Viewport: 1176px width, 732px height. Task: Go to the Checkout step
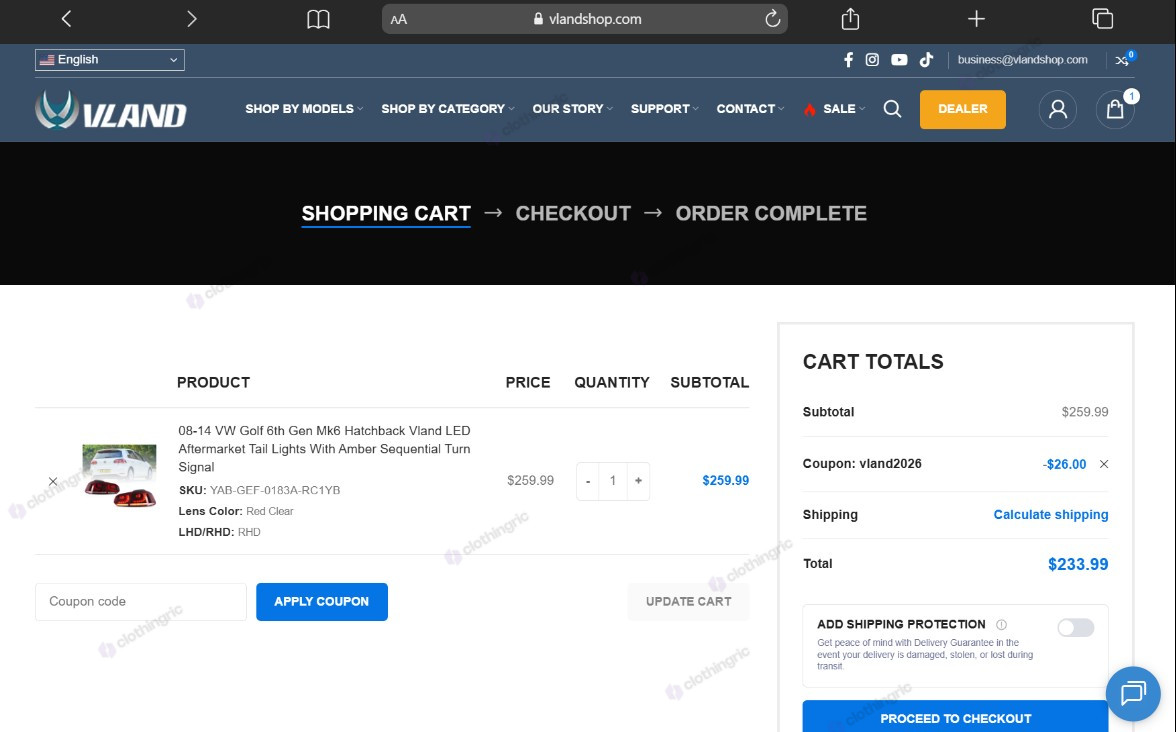[x=573, y=214]
